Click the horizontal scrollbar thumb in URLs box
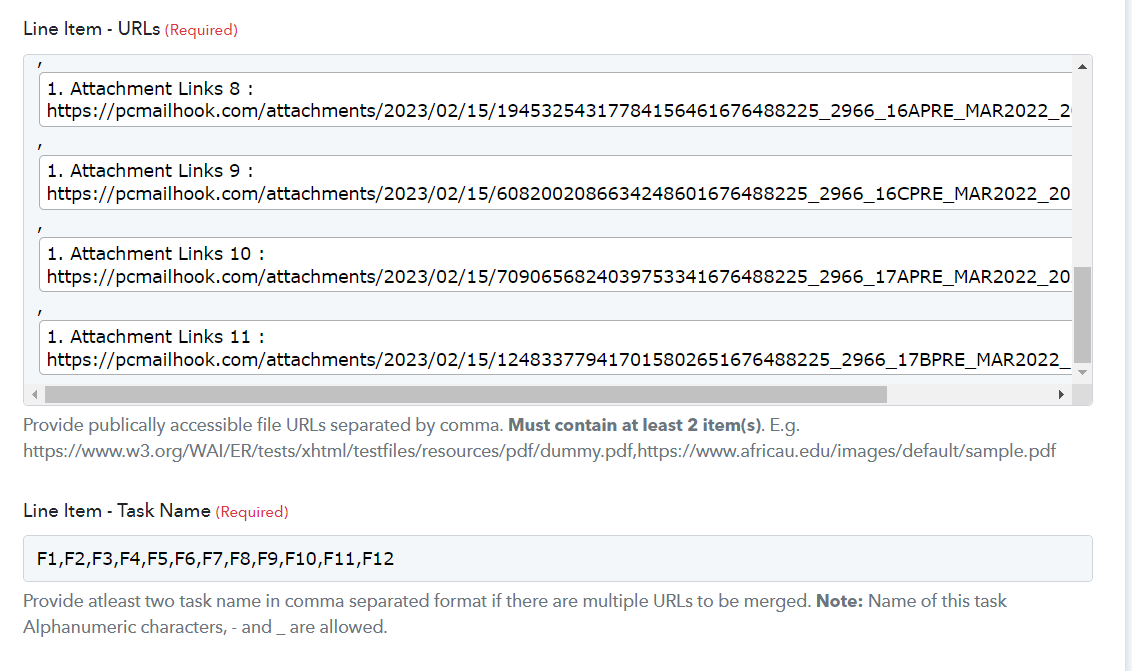This screenshot has height=671, width=1132. pyautogui.click(x=466, y=394)
